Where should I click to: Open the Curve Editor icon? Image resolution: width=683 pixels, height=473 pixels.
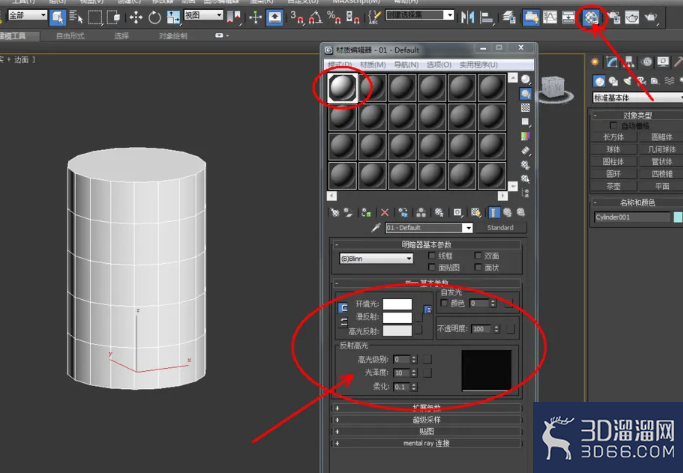point(550,18)
